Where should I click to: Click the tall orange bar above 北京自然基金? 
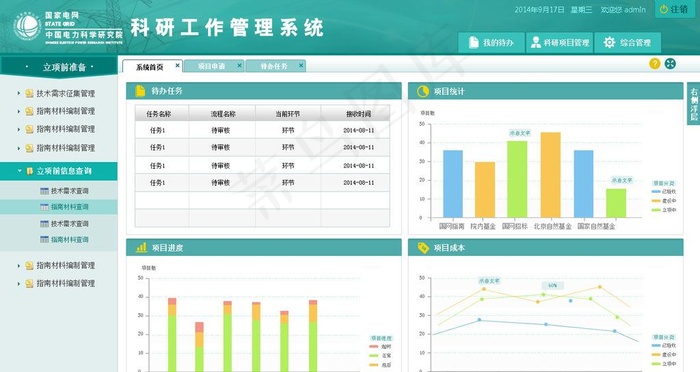click(x=550, y=175)
